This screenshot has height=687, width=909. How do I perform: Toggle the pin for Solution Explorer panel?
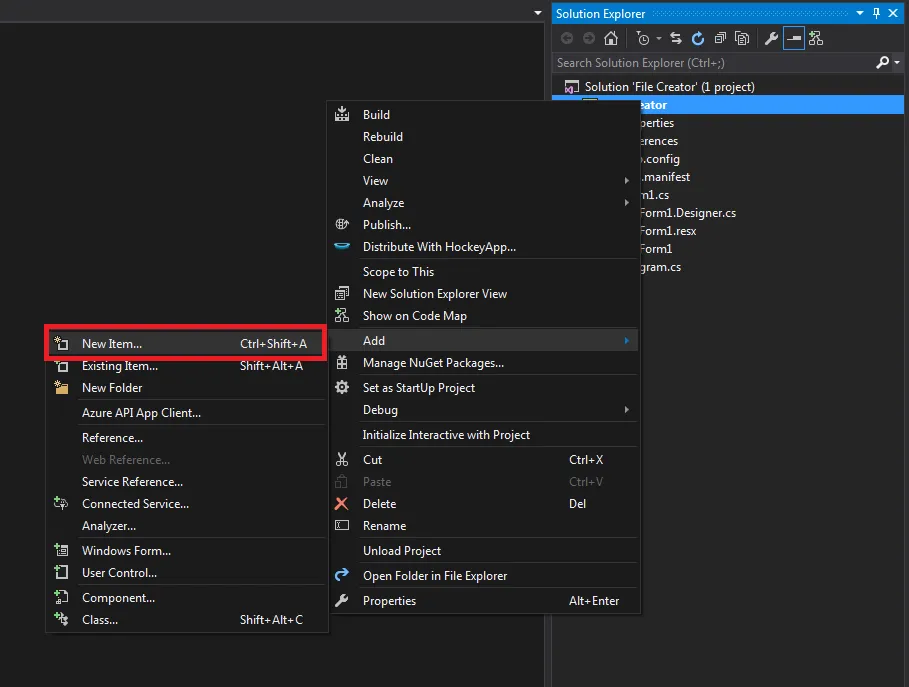pos(877,13)
